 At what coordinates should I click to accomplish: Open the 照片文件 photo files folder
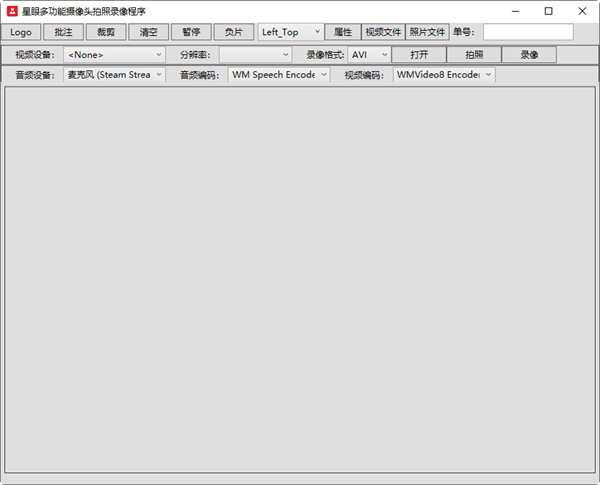[x=427, y=32]
